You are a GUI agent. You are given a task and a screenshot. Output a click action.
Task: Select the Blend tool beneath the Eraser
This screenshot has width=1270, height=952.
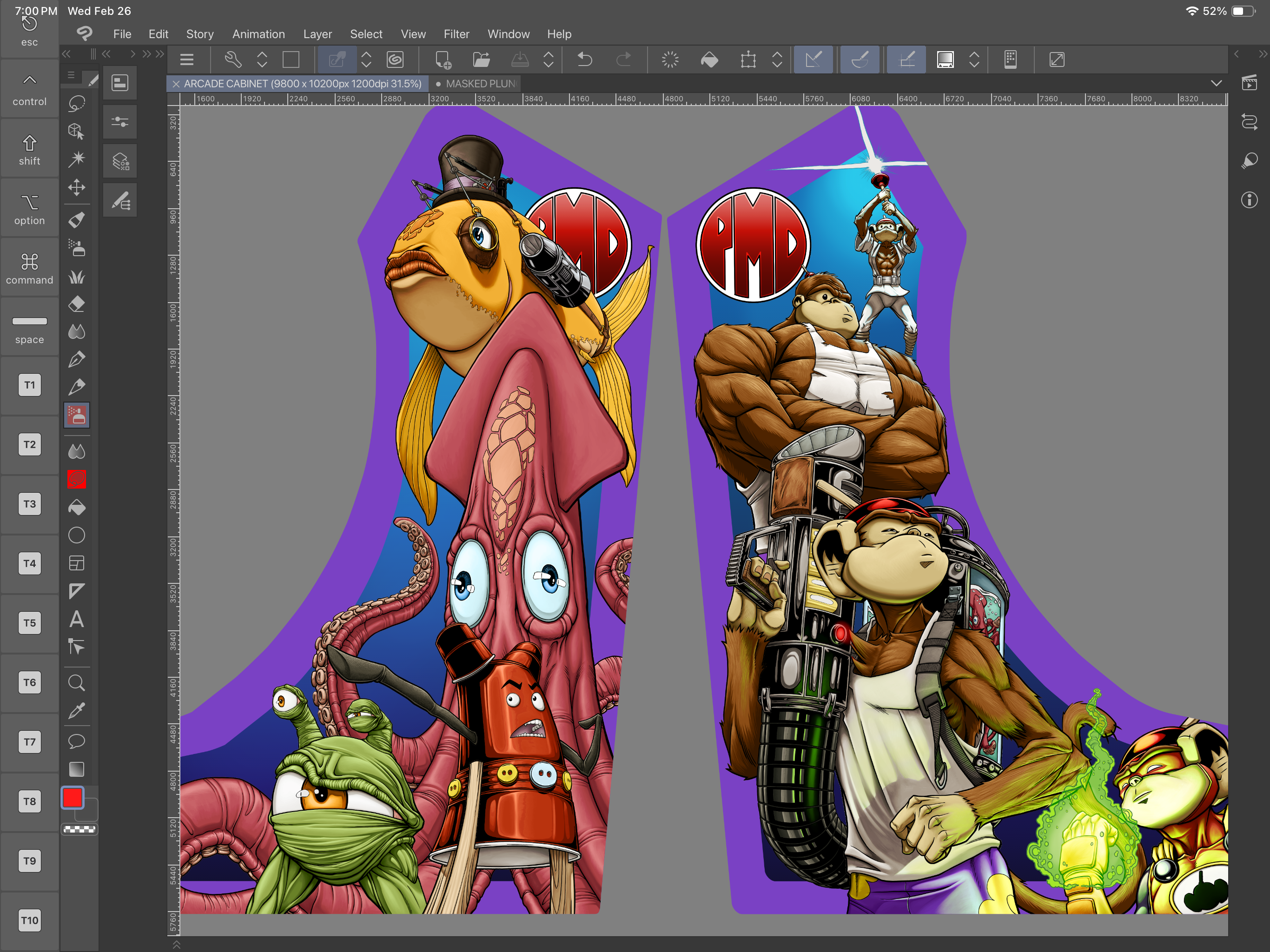coord(76,331)
